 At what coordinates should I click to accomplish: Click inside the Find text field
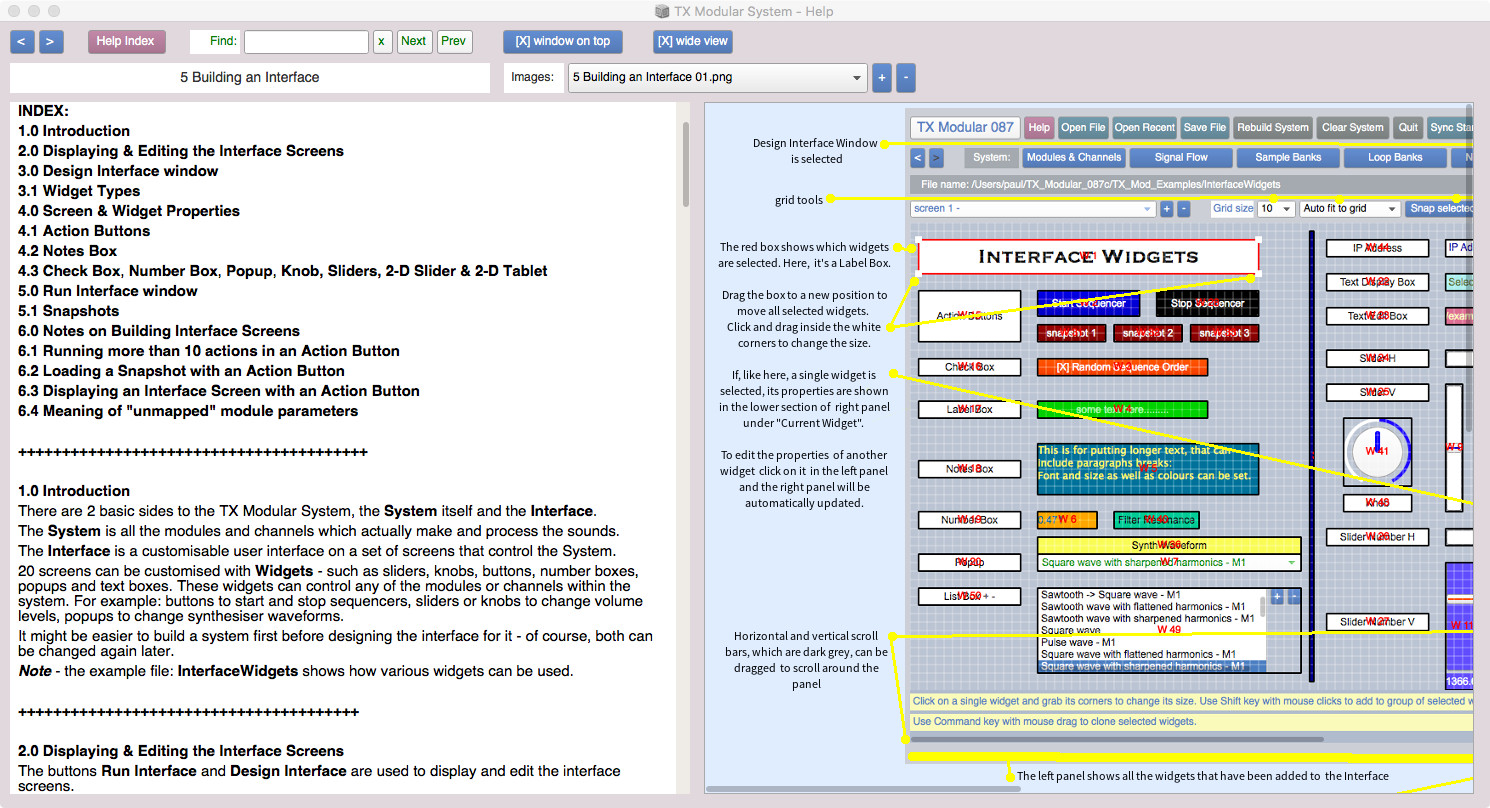pos(306,41)
